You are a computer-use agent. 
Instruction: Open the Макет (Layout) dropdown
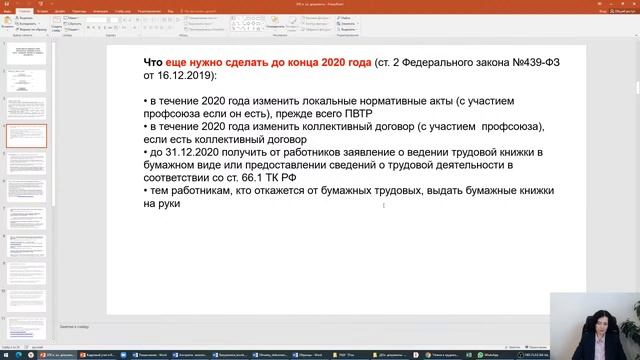72,18
